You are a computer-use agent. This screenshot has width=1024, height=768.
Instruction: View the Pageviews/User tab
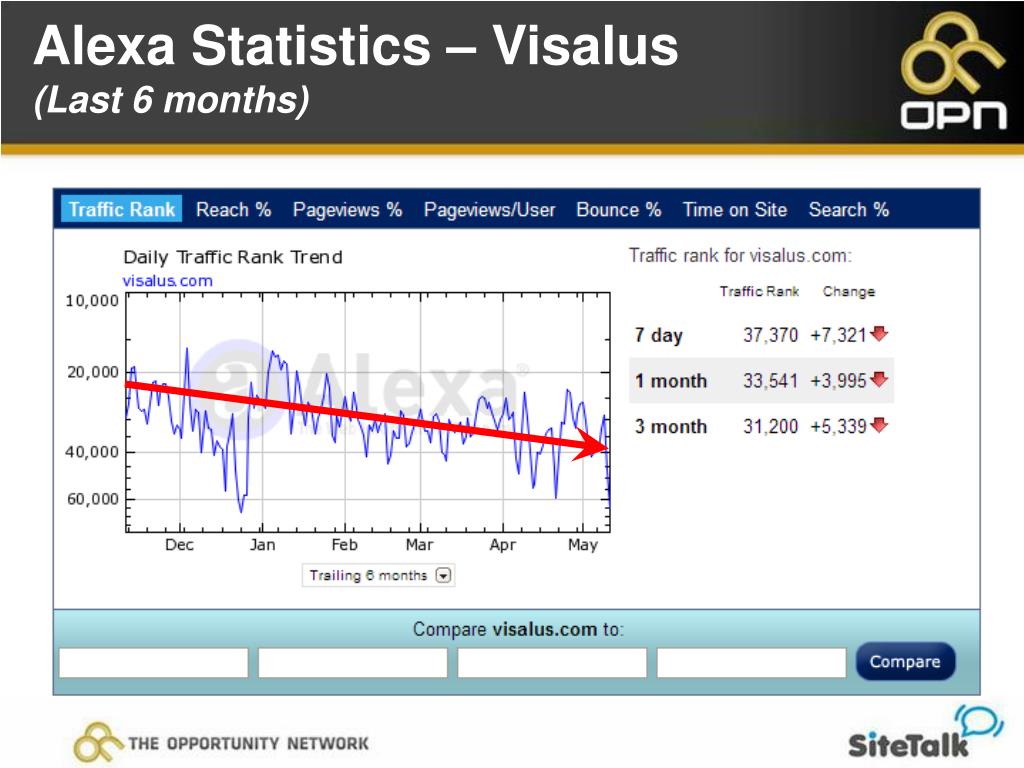[x=489, y=210]
